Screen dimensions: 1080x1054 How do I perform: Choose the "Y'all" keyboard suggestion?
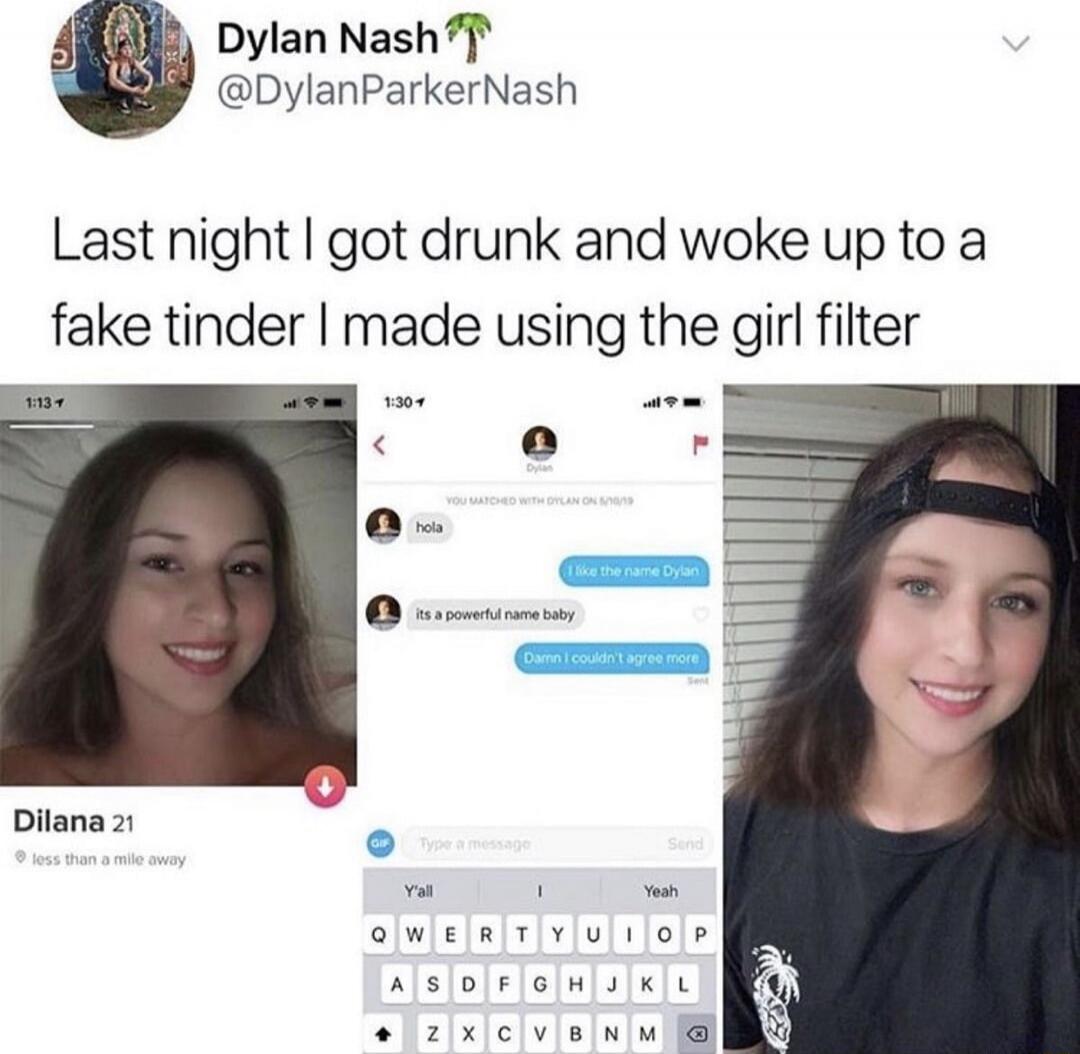click(x=418, y=891)
